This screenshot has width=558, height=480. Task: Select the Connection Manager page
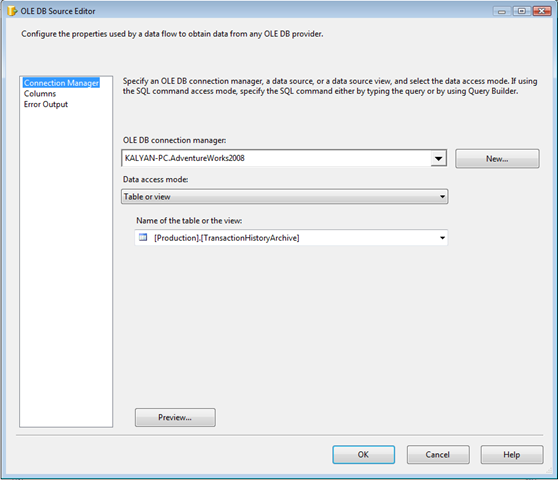(x=61, y=83)
